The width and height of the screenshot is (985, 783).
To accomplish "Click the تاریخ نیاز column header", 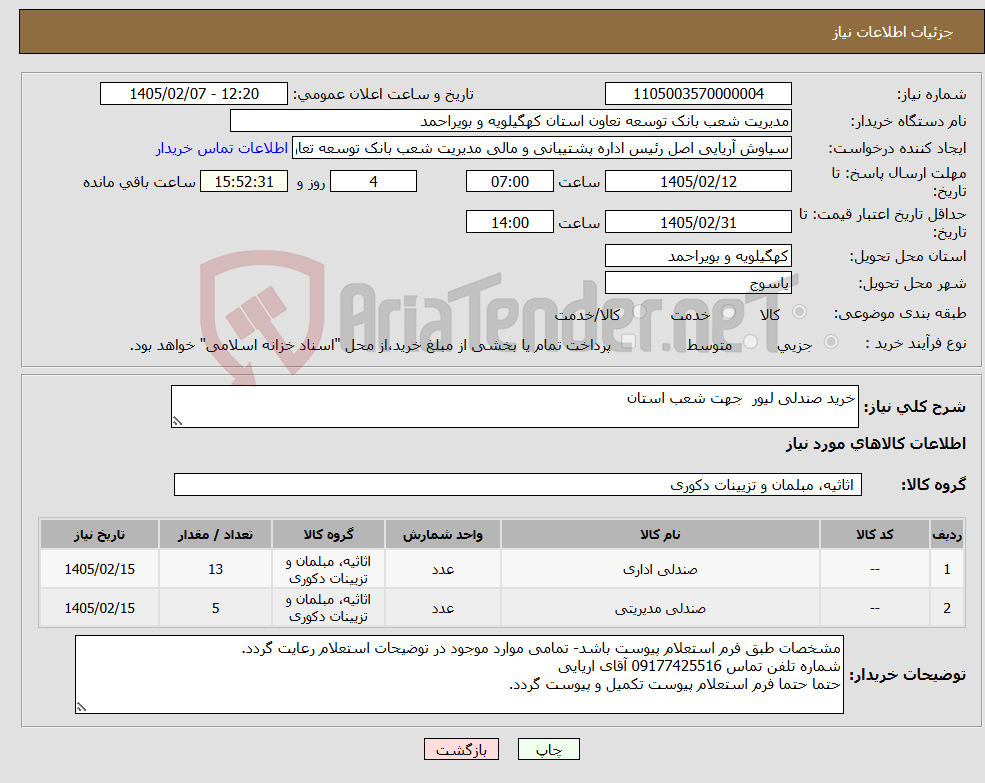I will [x=99, y=534].
